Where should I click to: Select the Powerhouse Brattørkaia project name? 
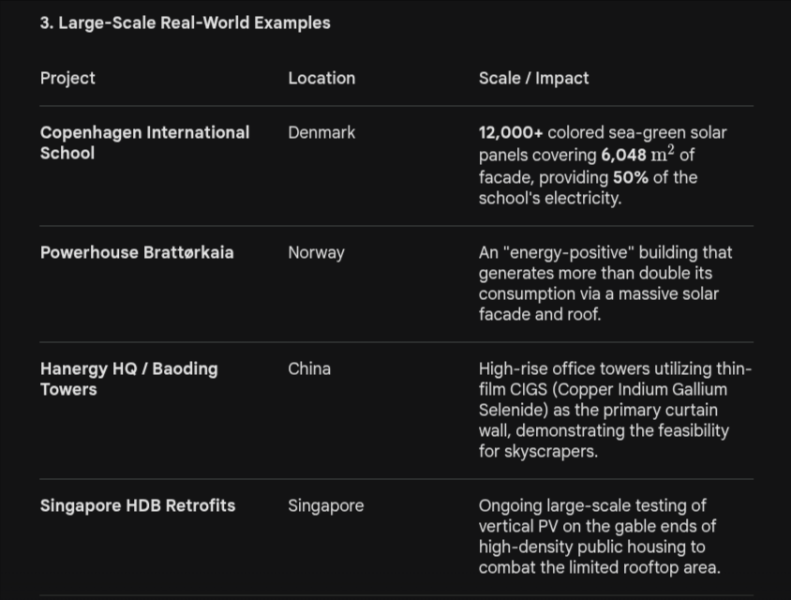click(x=137, y=252)
